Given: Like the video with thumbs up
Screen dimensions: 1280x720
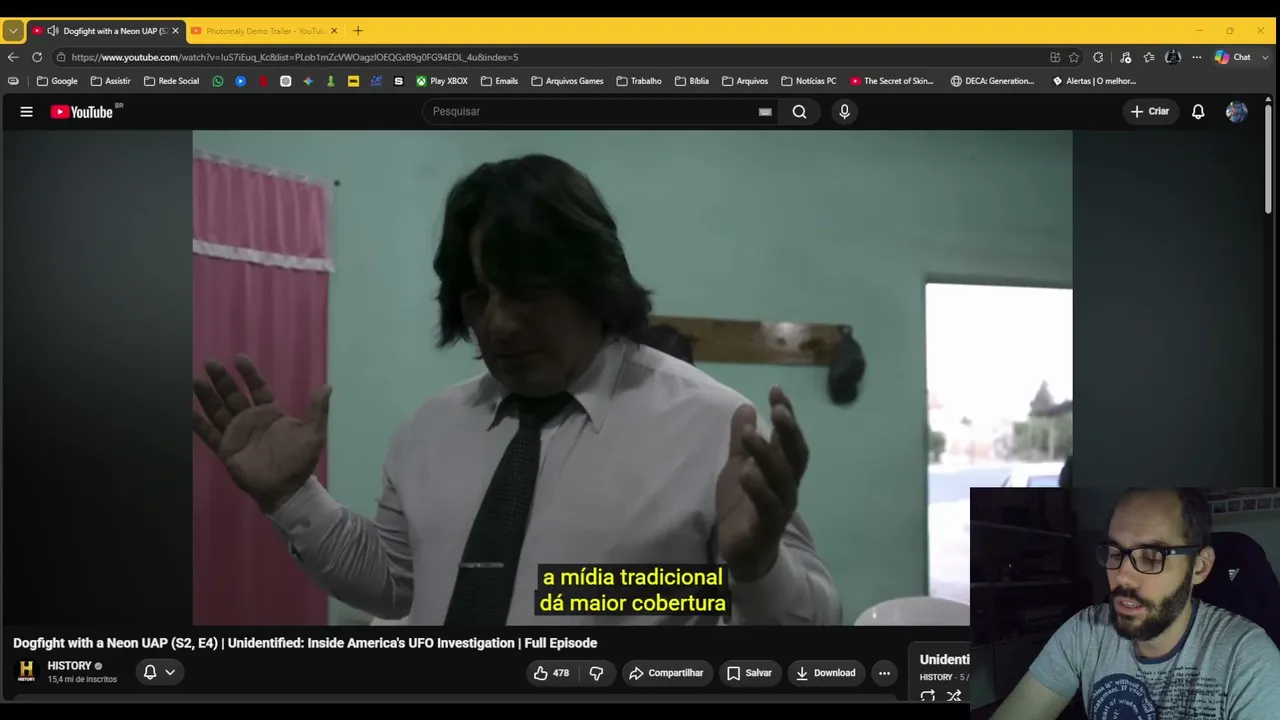Looking at the screenshot, I should point(552,673).
